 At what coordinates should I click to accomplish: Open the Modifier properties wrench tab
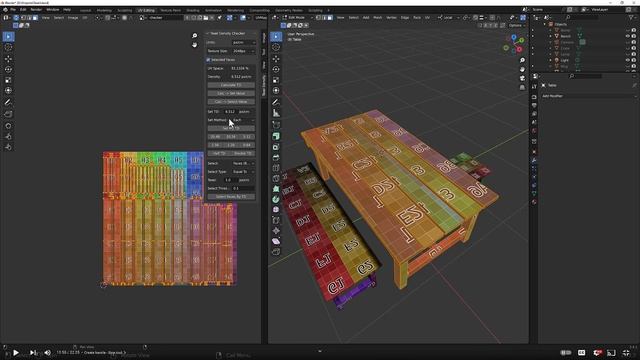pyautogui.click(x=534, y=160)
